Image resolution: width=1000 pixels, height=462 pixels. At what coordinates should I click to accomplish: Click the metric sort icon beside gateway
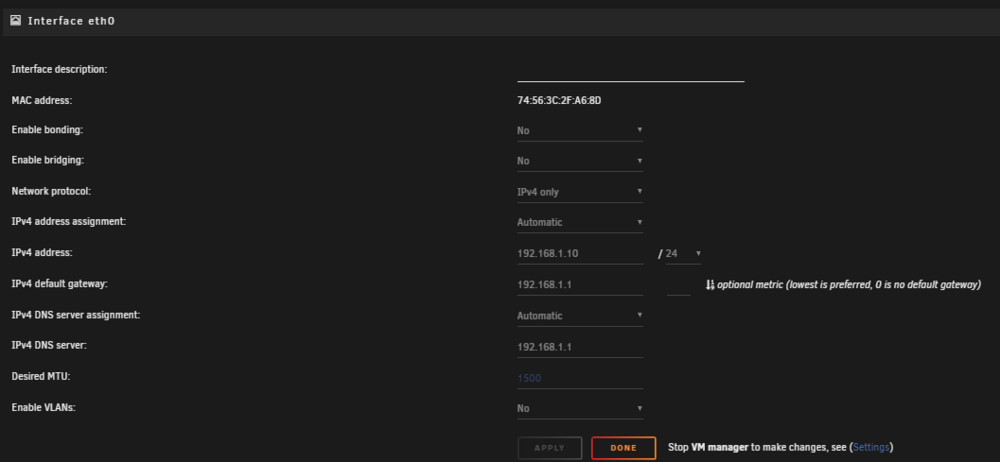tap(710, 285)
